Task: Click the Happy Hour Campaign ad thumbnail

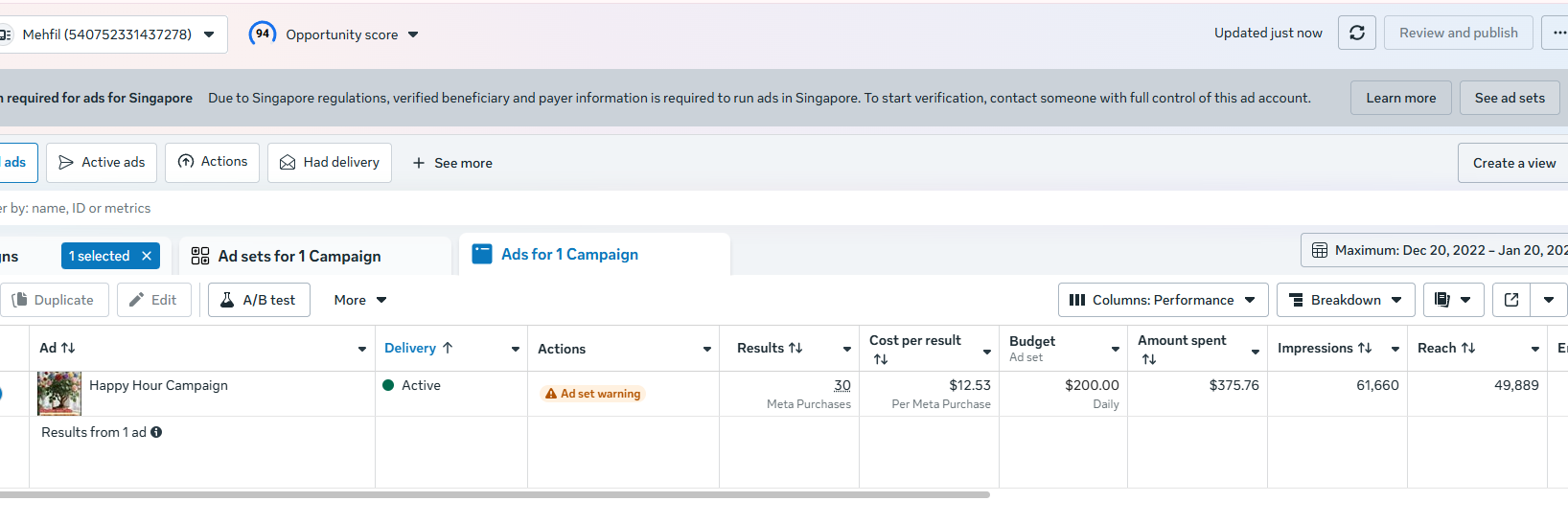Action: pos(59,393)
